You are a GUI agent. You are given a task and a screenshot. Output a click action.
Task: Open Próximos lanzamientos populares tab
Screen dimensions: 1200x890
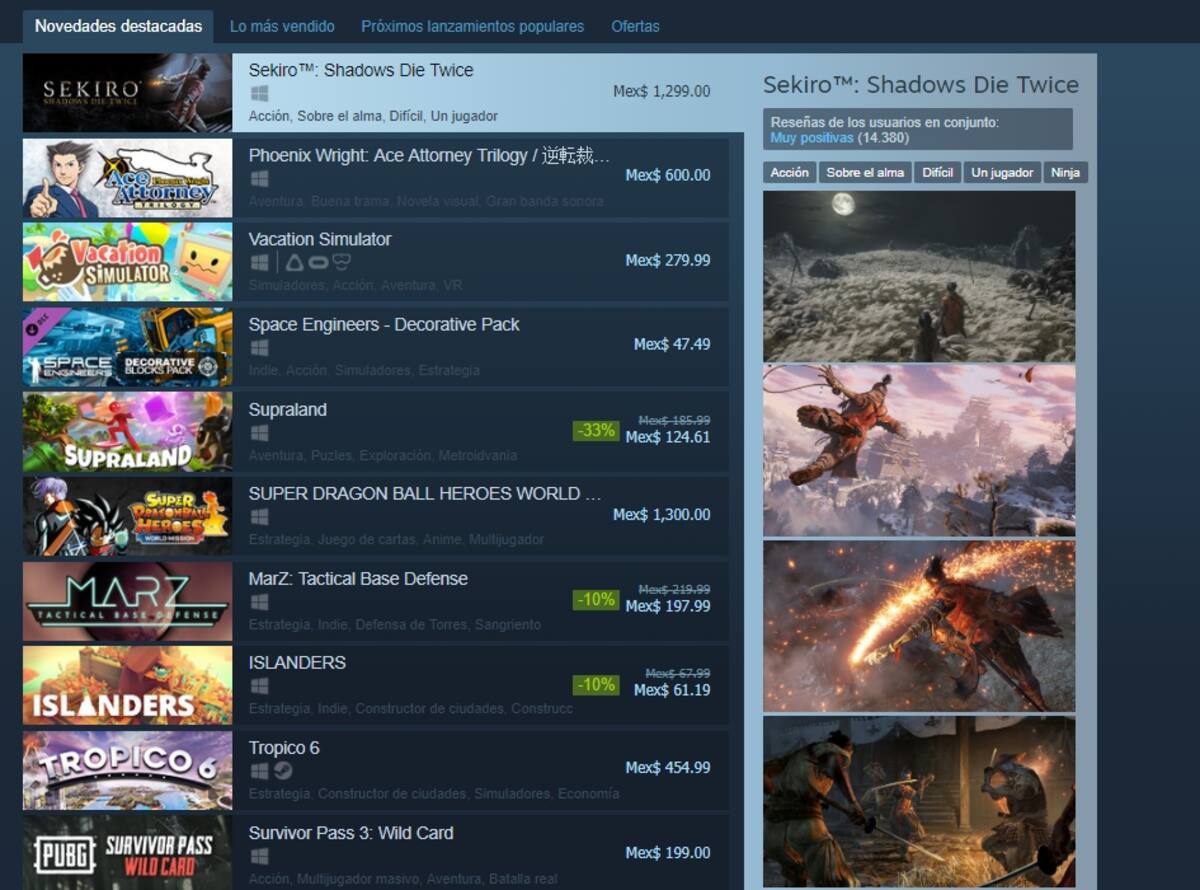pyautogui.click(x=472, y=26)
